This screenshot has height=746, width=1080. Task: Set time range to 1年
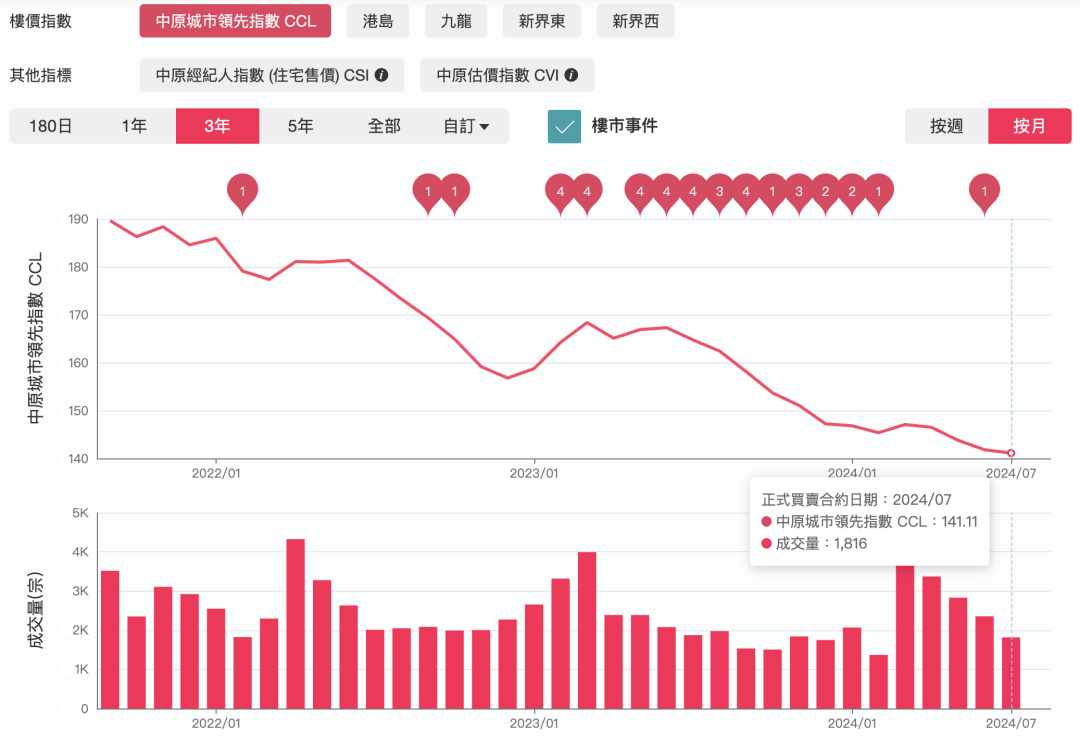coord(134,126)
